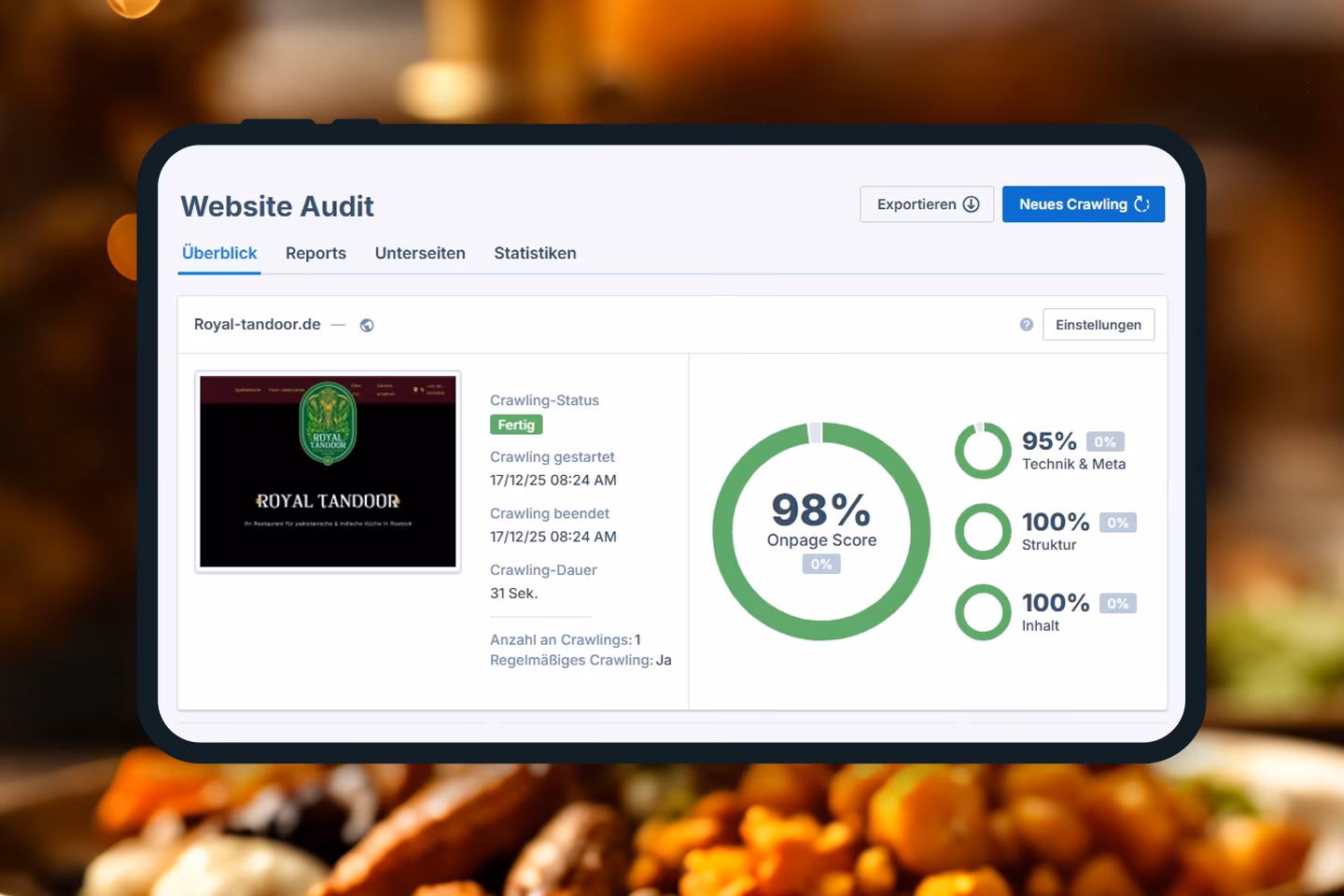Image resolution: width=1344 pixels, height=896 pixels.
Task: Click the 0% badge under Onpage Score
Action: click(x=820, y=564)
